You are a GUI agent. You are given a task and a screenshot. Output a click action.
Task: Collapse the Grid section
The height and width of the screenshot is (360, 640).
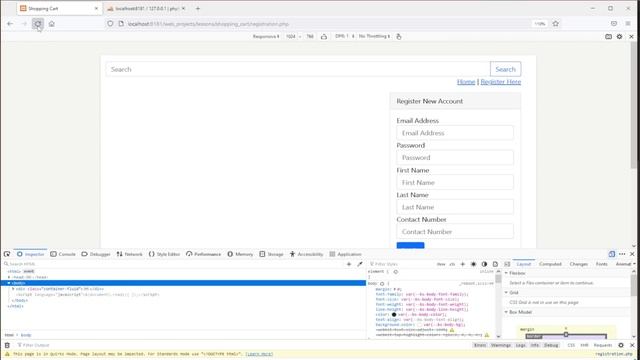coord(506,293)
